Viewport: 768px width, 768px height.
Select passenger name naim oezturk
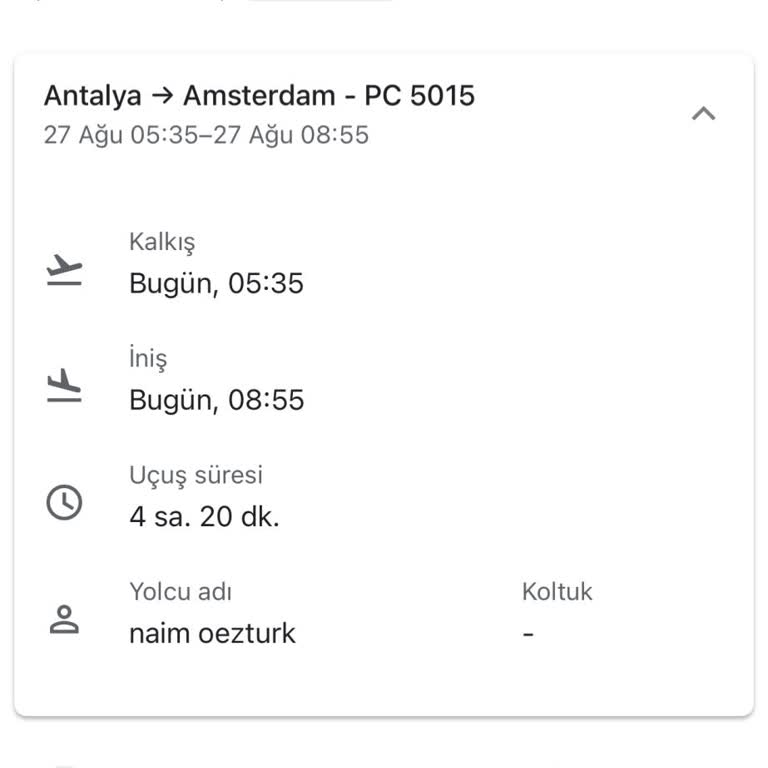tap(212, 633)
